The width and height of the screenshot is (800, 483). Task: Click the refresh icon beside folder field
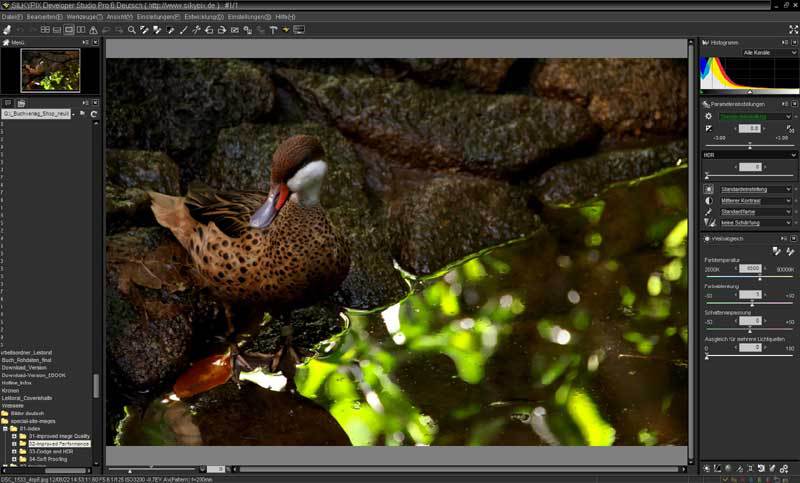point(94,114)
